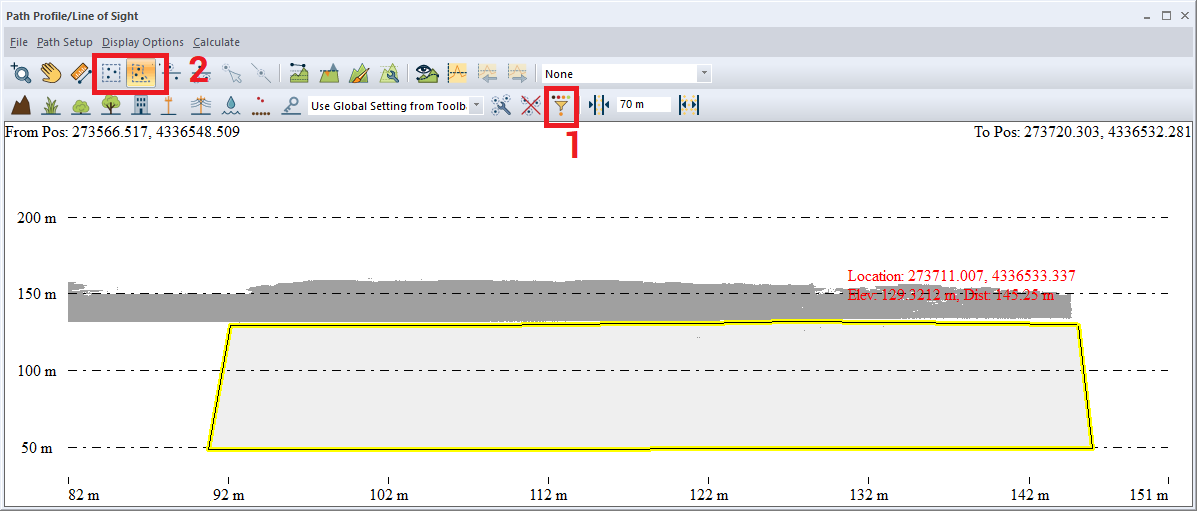The width and height of the screenshot is (1197, 511).
Task: Click the Lidar point filter funnel icon
Action: coord(562,104)
